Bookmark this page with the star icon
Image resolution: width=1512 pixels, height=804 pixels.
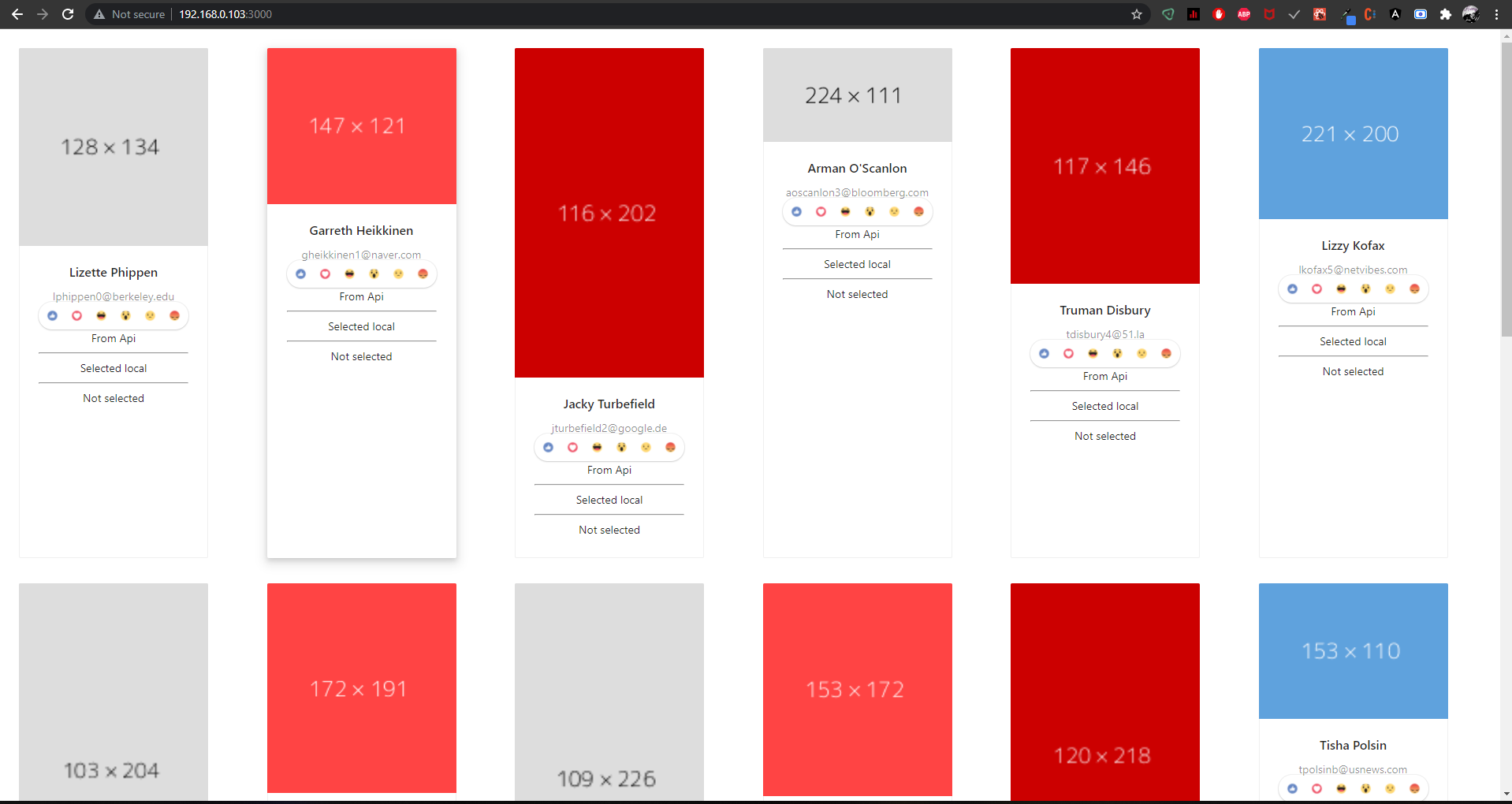pyautogui.click(x=1137, y=14)
